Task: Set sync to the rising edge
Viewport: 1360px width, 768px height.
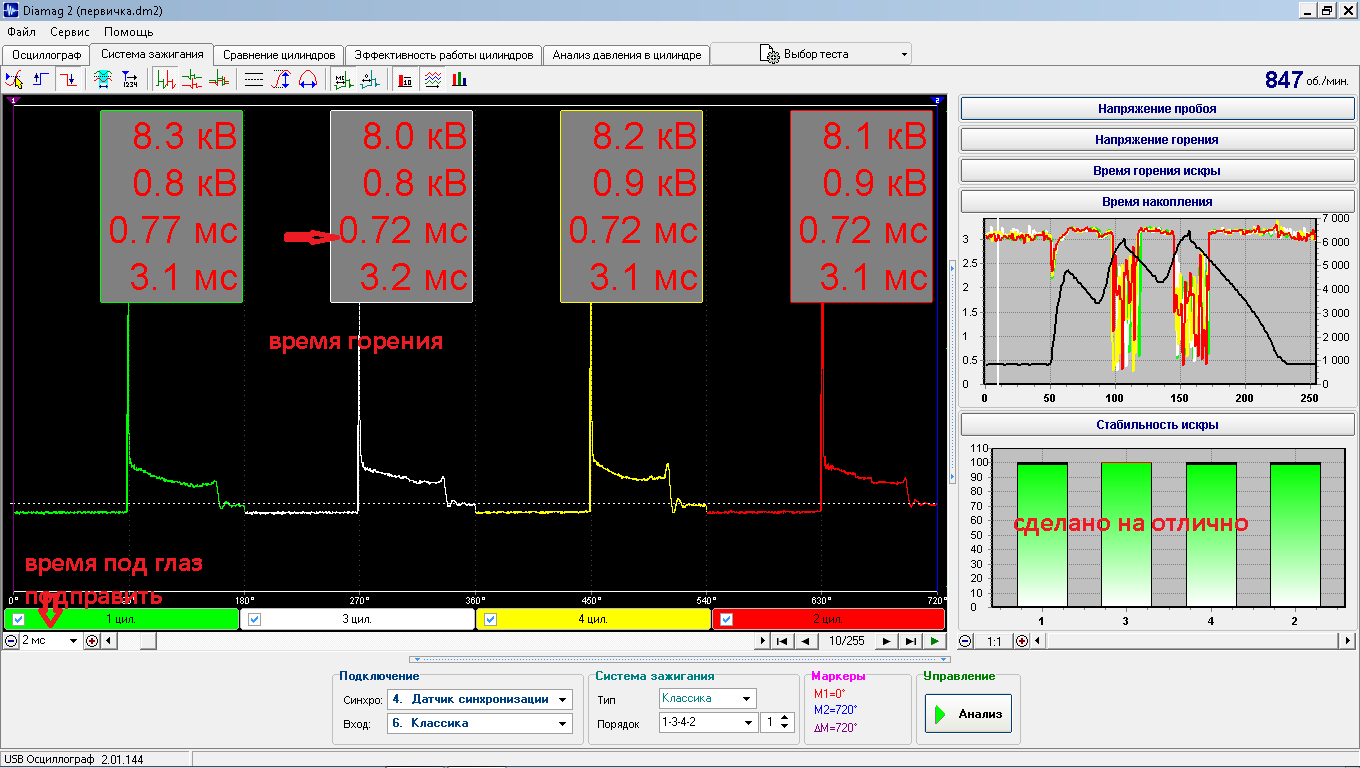Action: [41, 80]
